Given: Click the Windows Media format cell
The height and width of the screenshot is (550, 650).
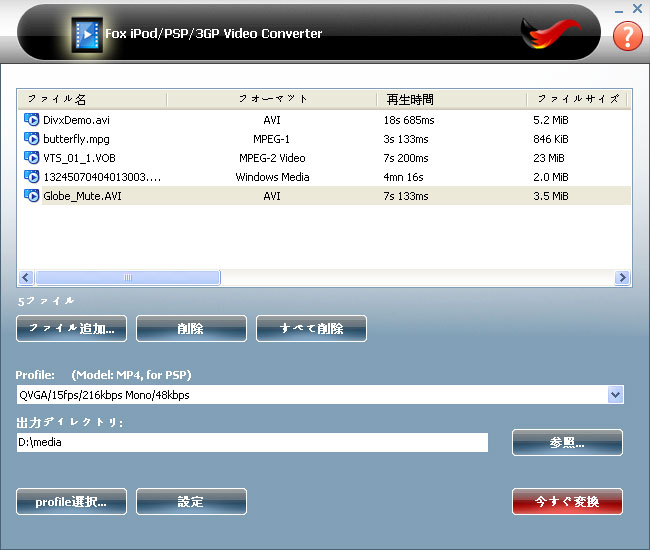Looking at the screenshot, I should coord(272,177).
